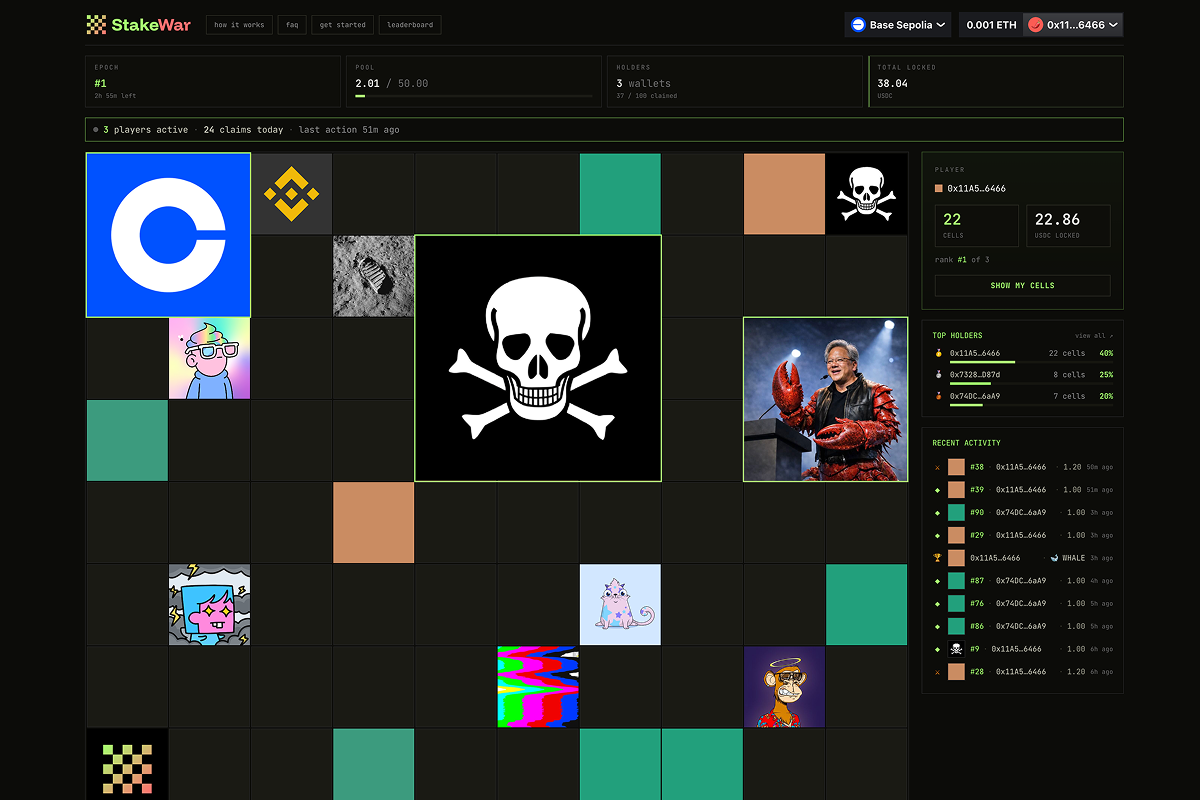Click the '22 CELLS' player stat box

977,226
